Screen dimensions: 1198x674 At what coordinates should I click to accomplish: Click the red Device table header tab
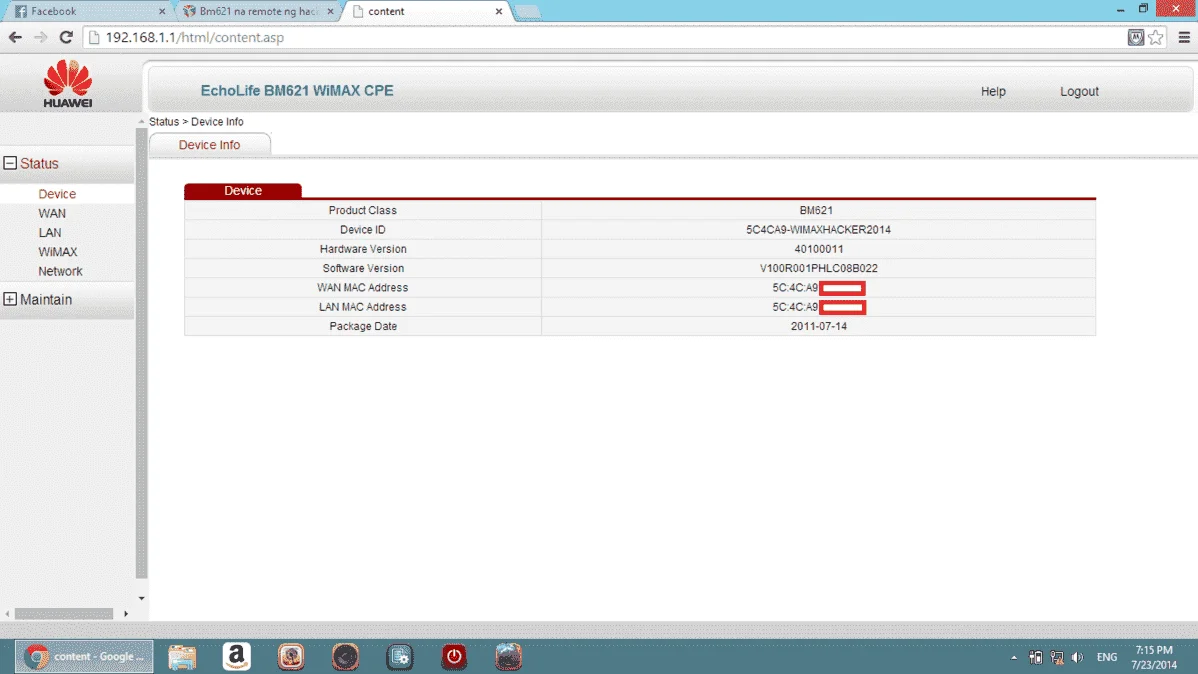[x=243, y=190]
